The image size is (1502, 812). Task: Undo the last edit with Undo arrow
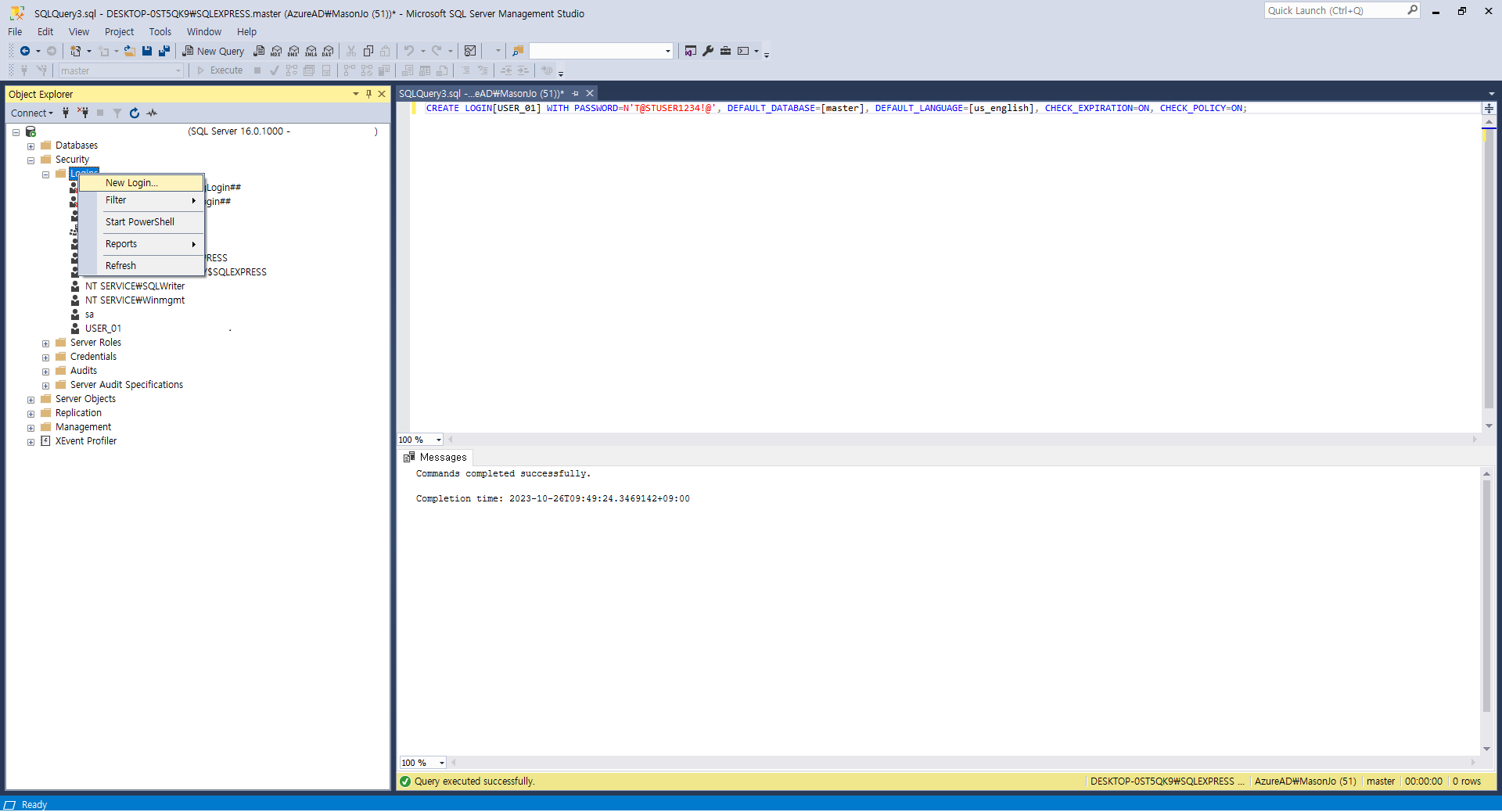point(409,51)
